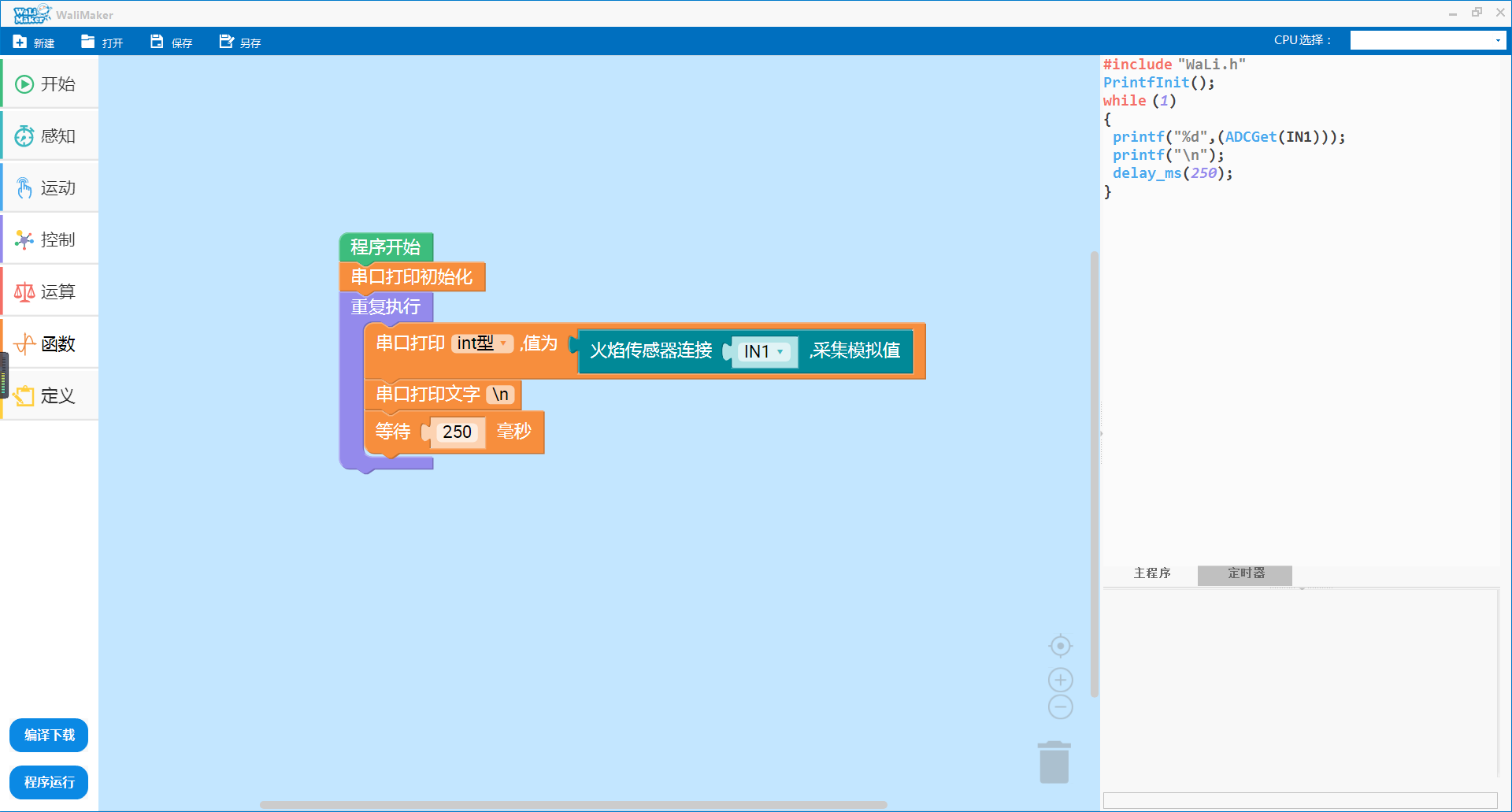
Task: Switch to the 主程序 tab
Action: [1151, 574]
